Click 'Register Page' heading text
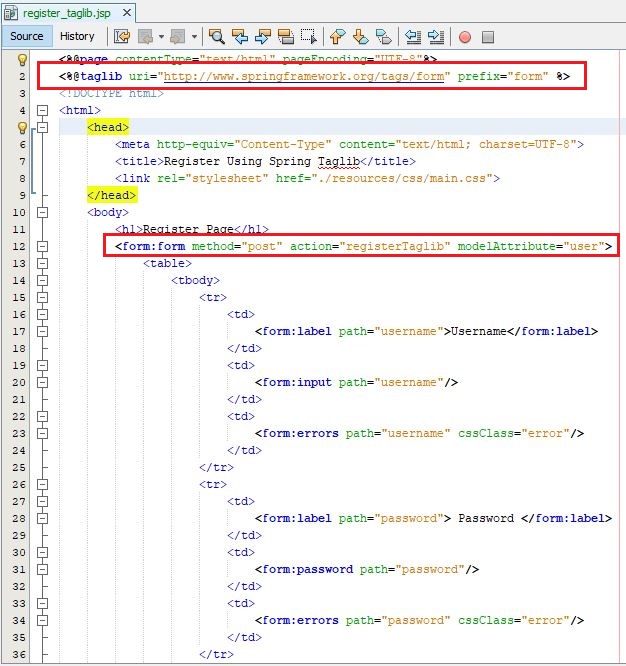Viewport: 626px width, 666px height. (x=188, y=229)
